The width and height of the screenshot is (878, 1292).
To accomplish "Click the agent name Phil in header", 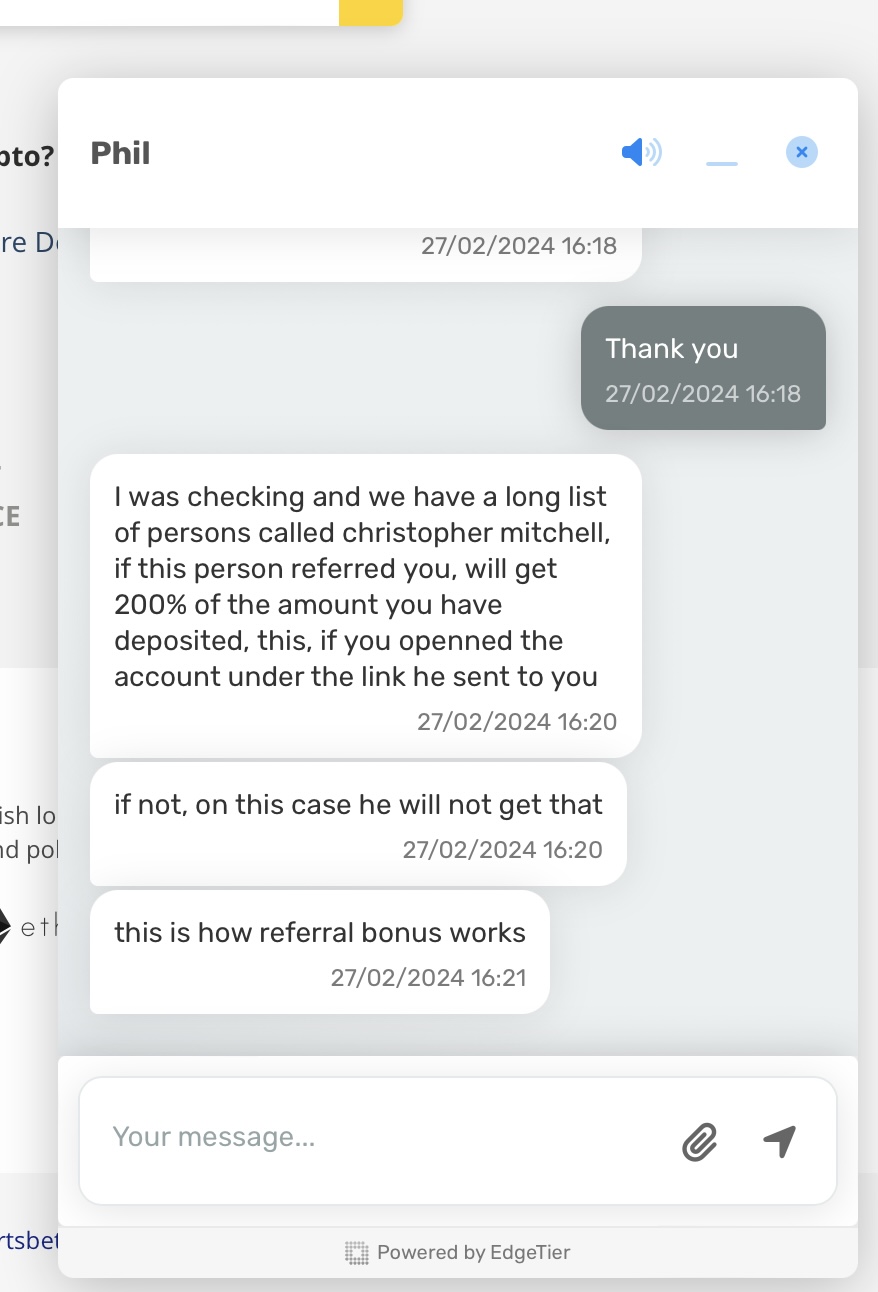I will pos(120,153).
